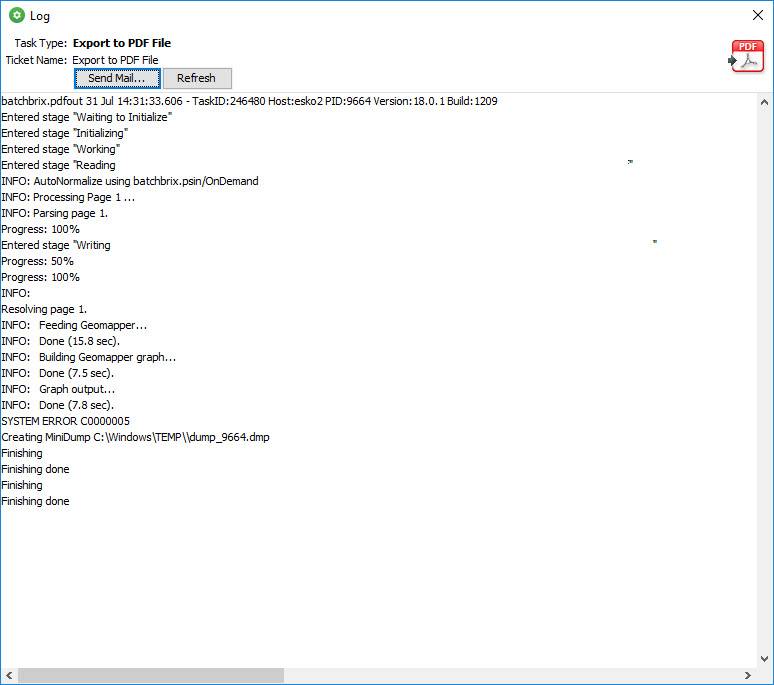Click 'Progress: 50%' line

(38, 261)
